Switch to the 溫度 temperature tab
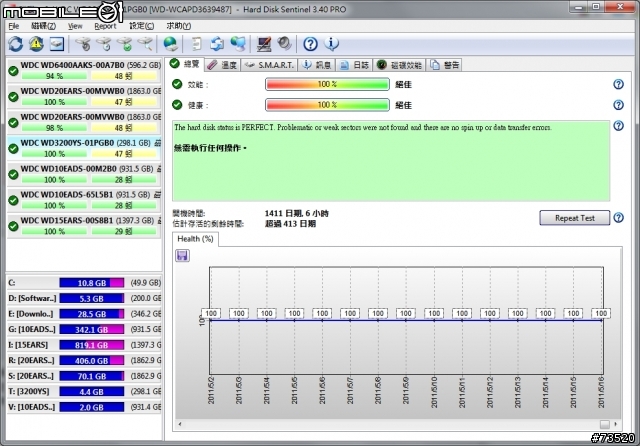The image size is (640, 446). tap(222, 65)
